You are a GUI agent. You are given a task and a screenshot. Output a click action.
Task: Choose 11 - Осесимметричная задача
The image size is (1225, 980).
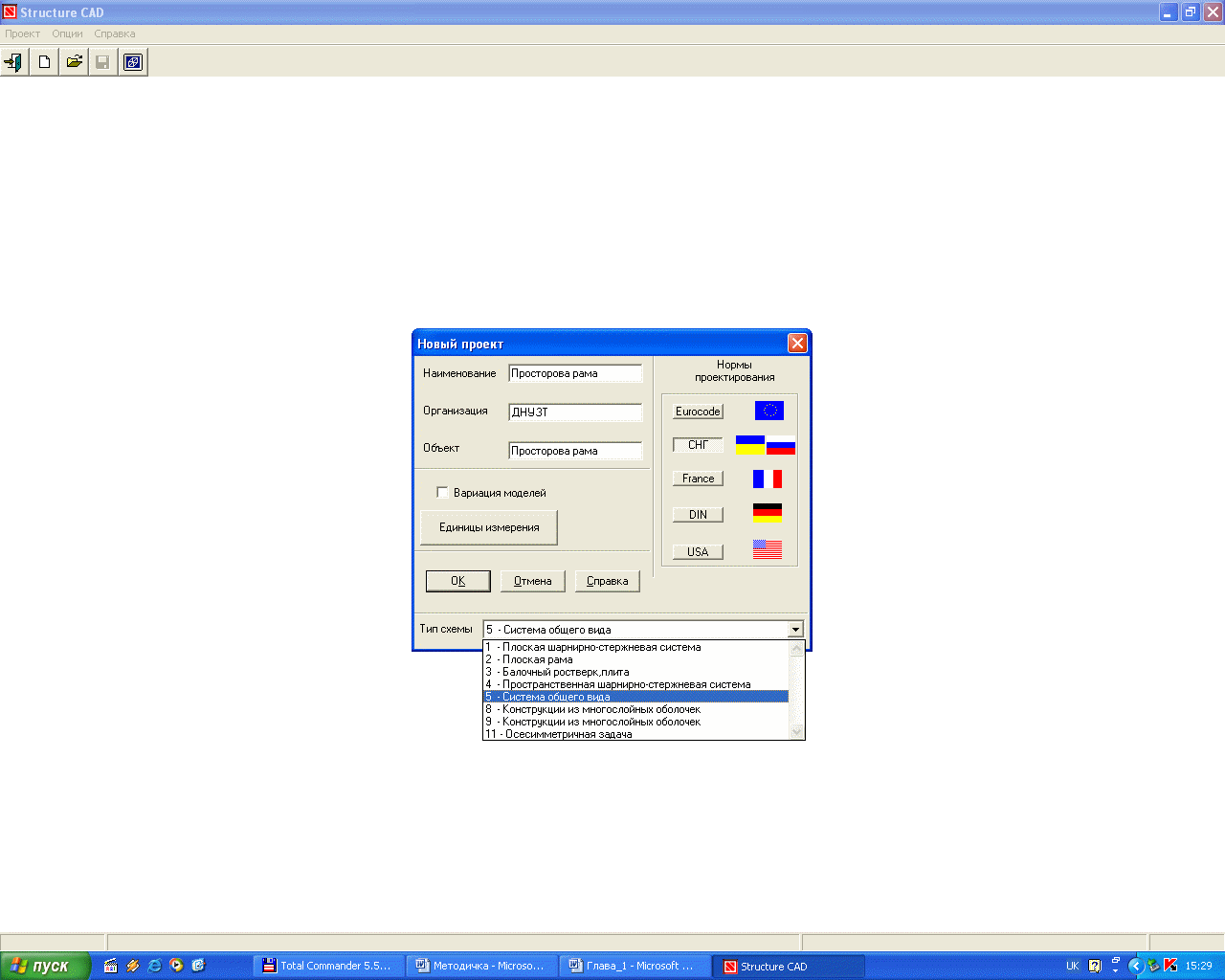[635, 734]
